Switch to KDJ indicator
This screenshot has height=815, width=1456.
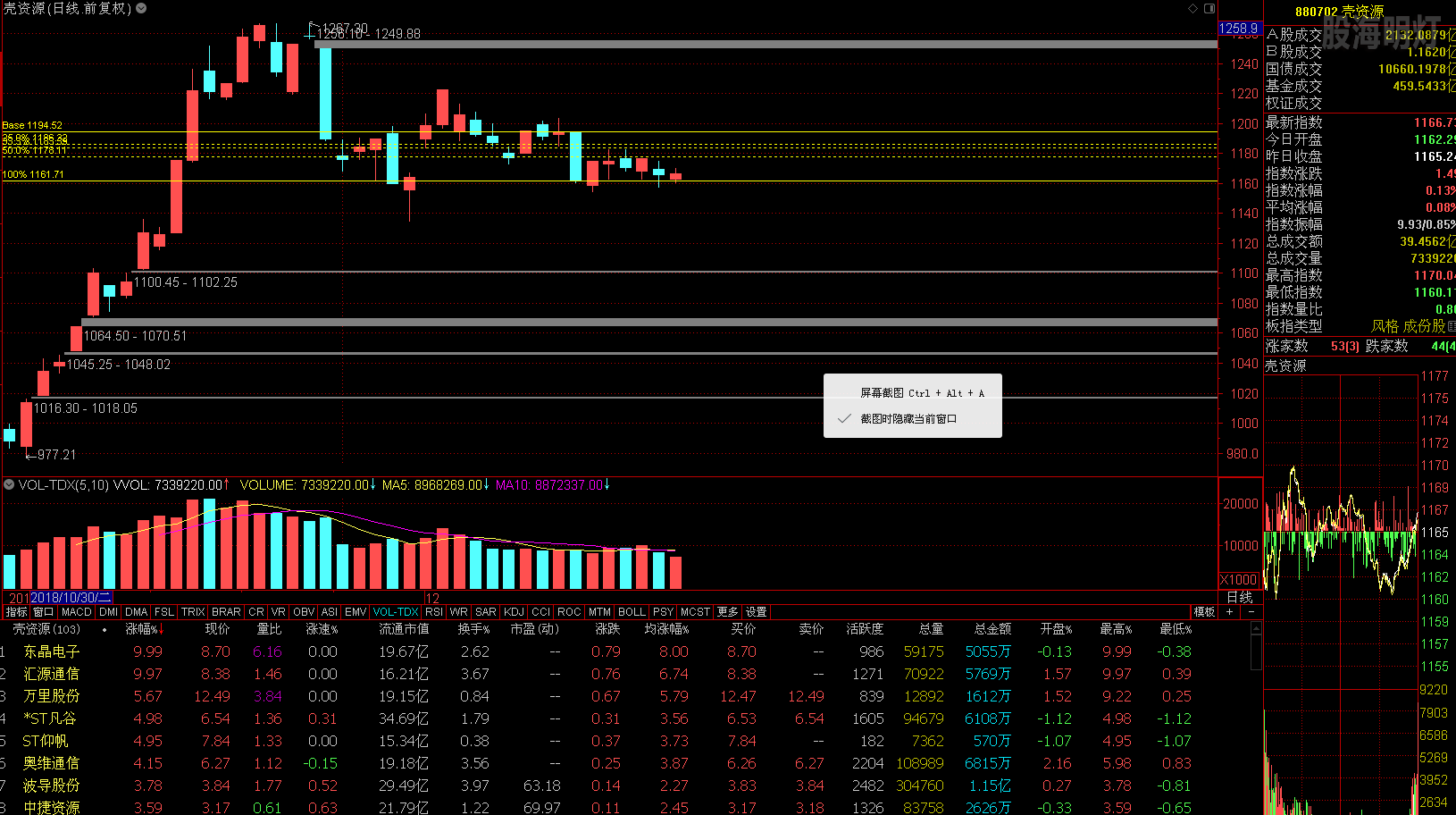pyautogui.click(x=514, y=612)
